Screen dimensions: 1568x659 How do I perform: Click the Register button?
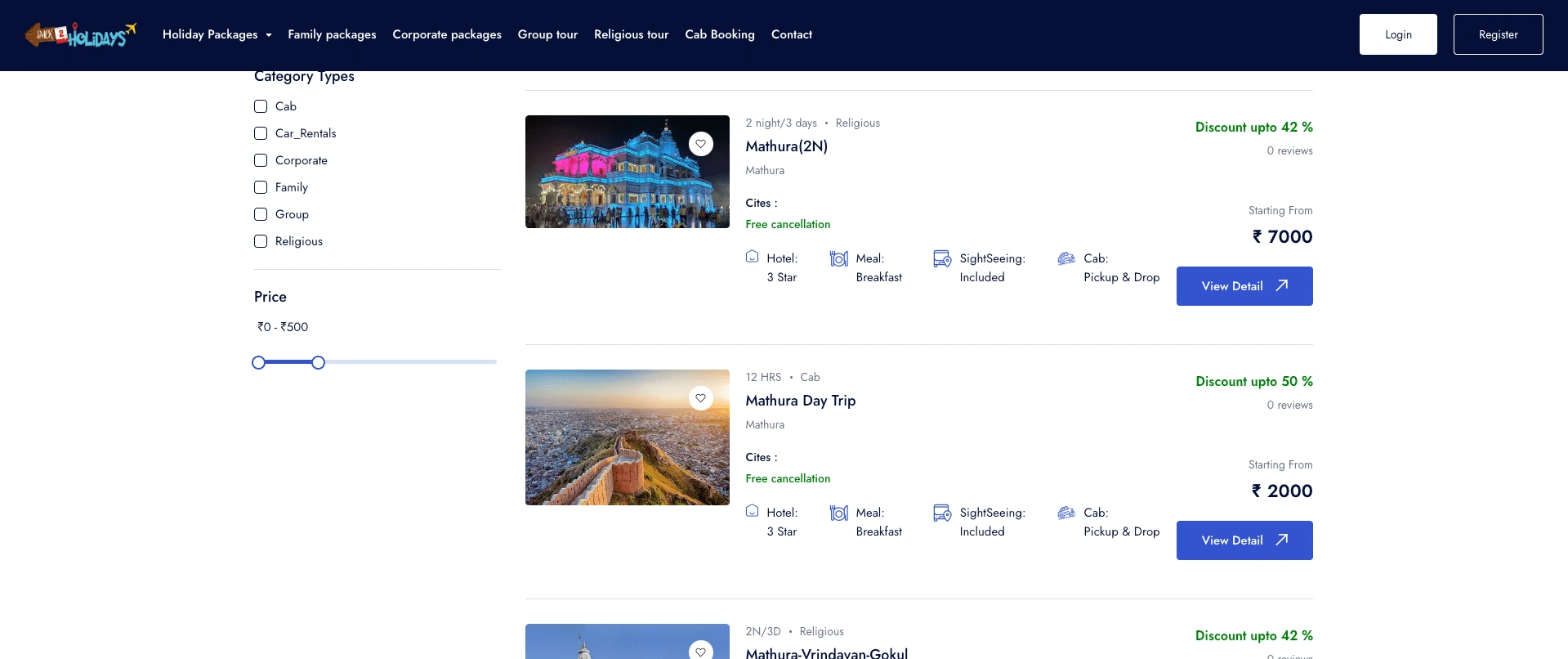1498,34
